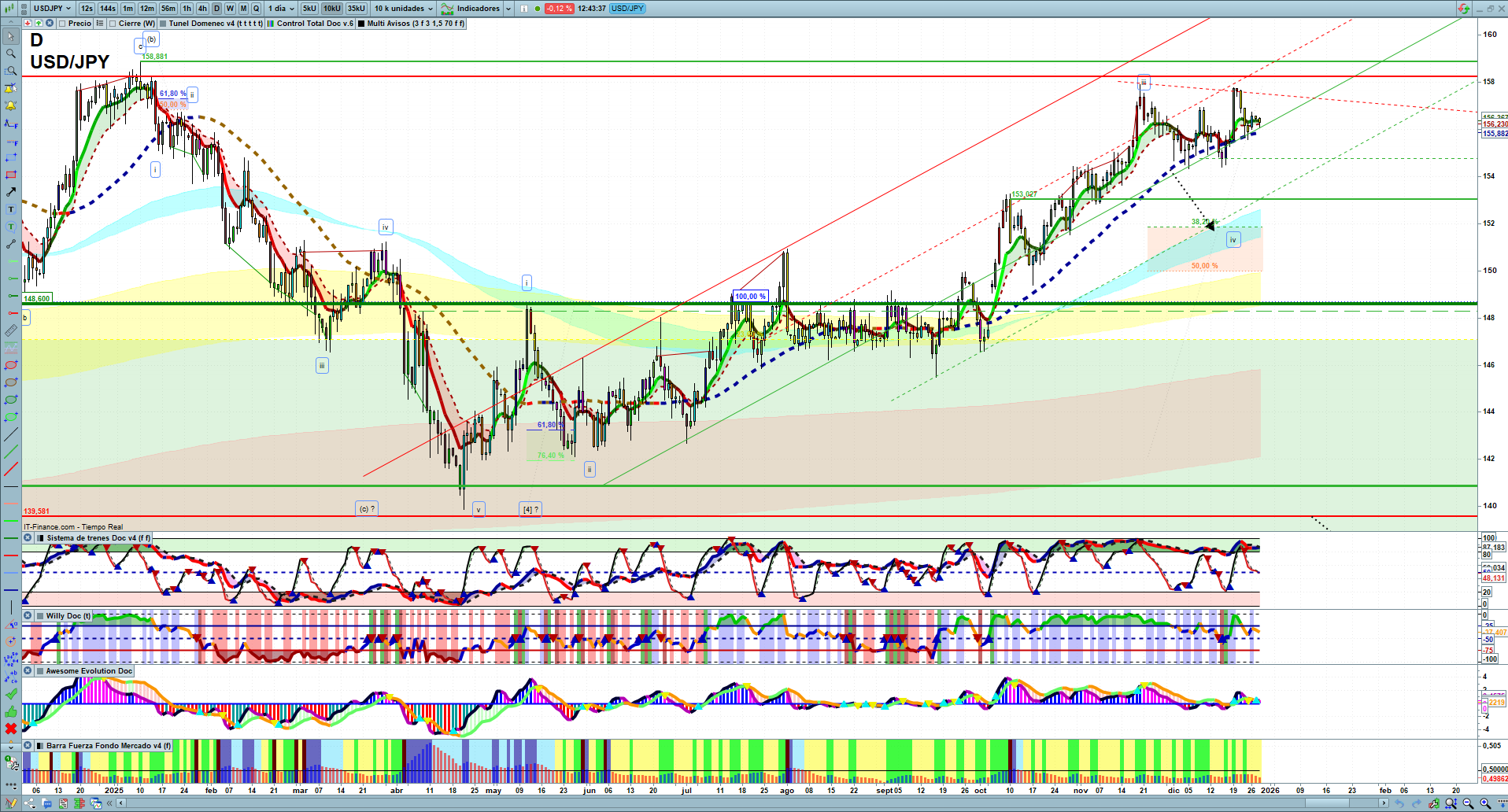Select the 35kU units button
1508x812 pixels.
coord(357,9)
